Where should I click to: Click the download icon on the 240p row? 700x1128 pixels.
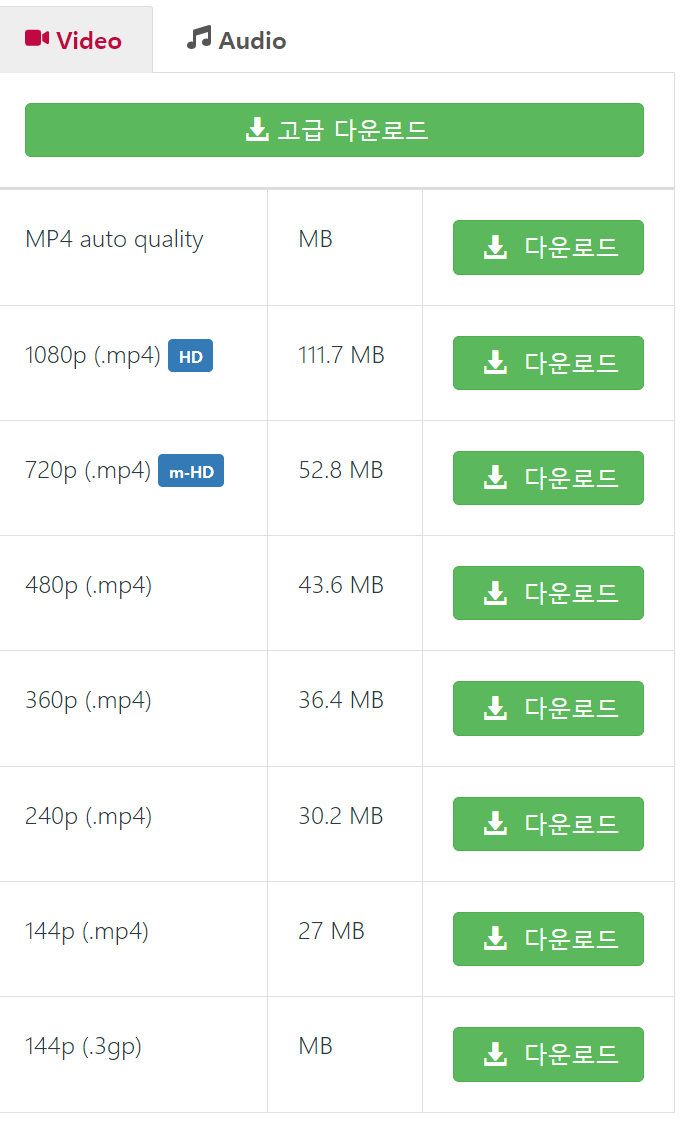tap(494, 823)
